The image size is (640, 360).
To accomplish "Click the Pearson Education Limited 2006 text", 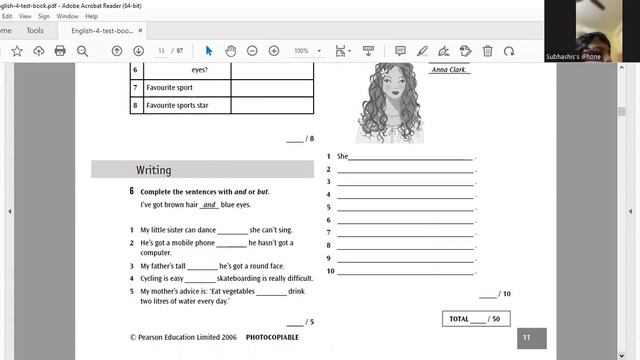I will point(183,337).
